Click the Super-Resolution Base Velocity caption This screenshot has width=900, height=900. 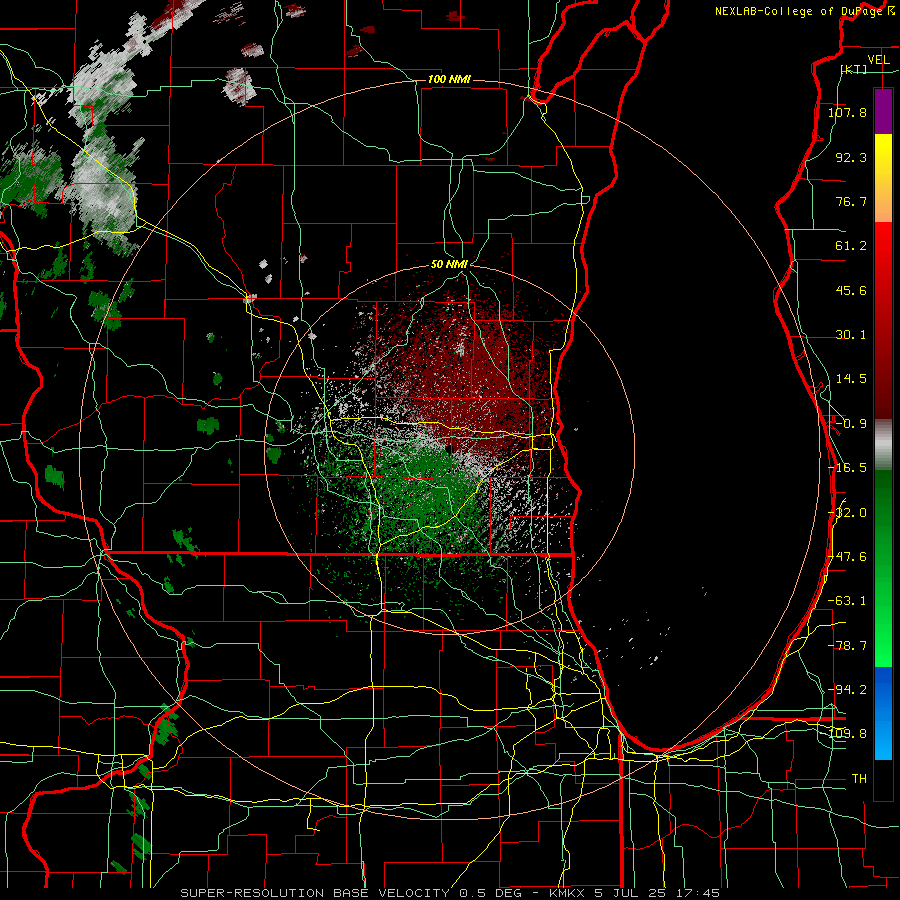[449, 893]
